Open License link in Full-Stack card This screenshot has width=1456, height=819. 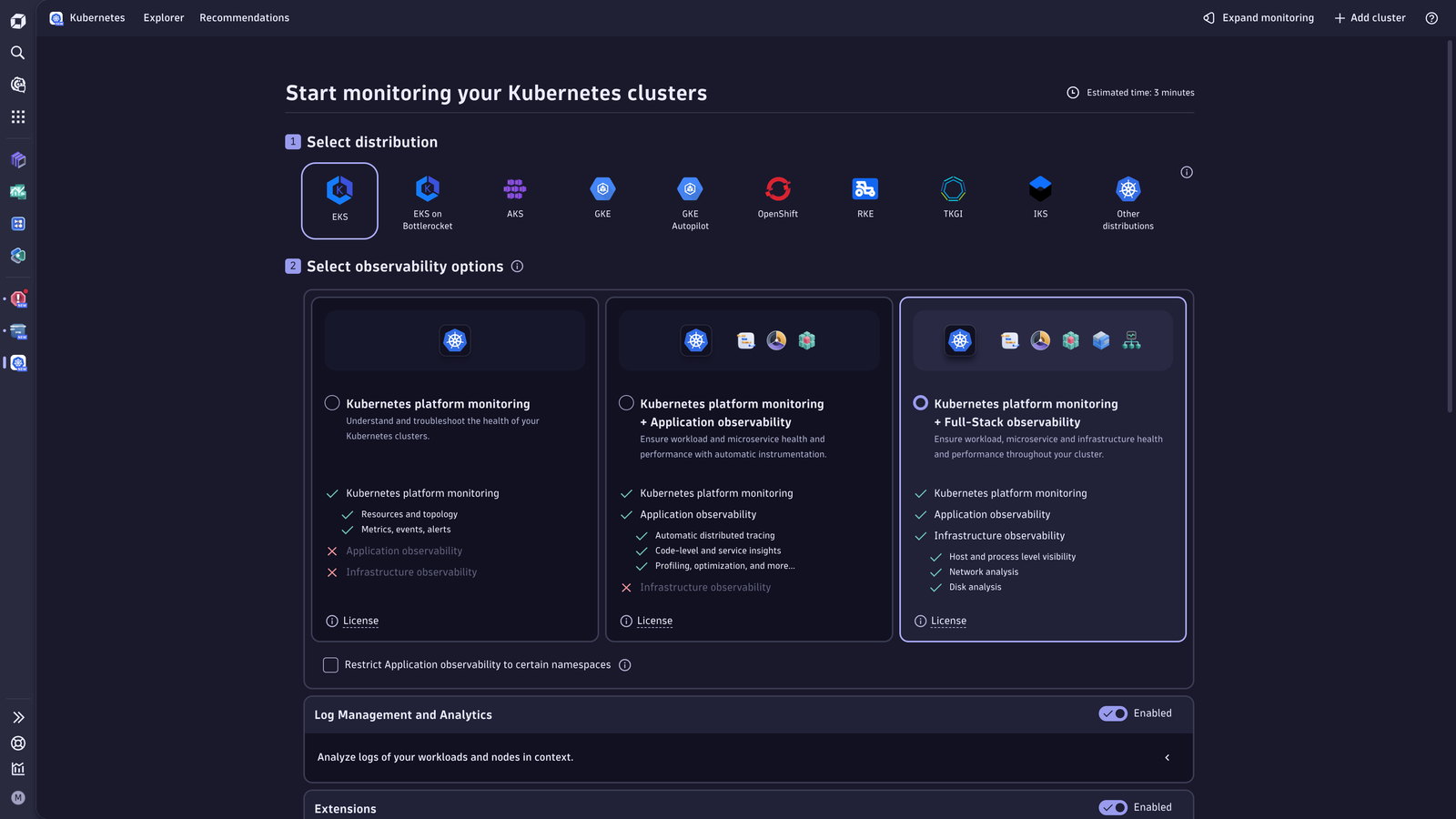click(948, 622)
